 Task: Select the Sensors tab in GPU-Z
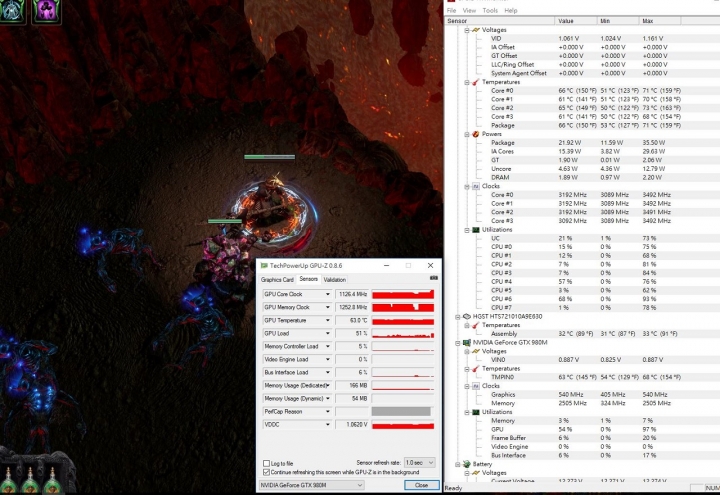[309, 279]
